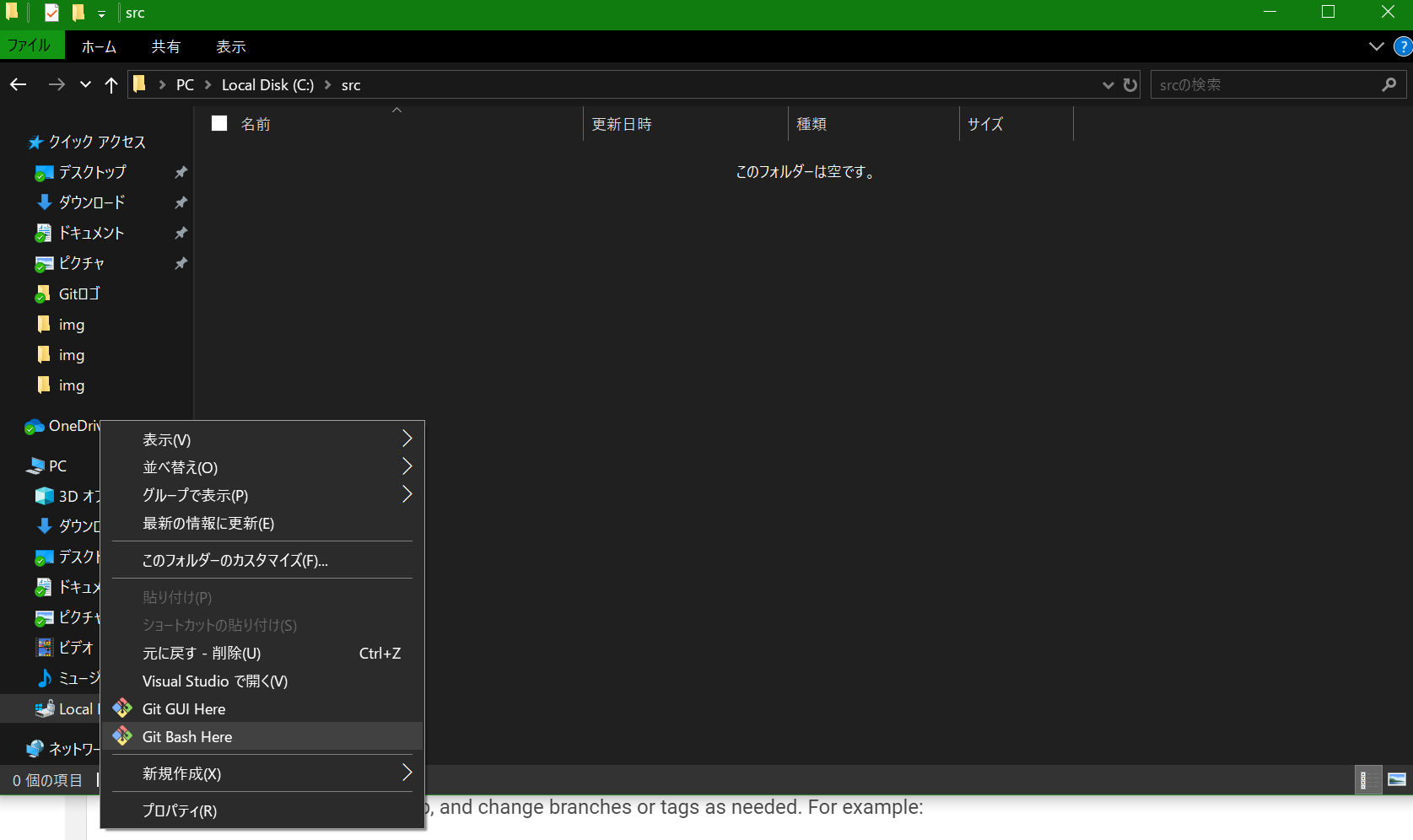This screenshot has height=840, width=1413.
Task: Click the New Folder quick access icon
Action: [78, 13]
